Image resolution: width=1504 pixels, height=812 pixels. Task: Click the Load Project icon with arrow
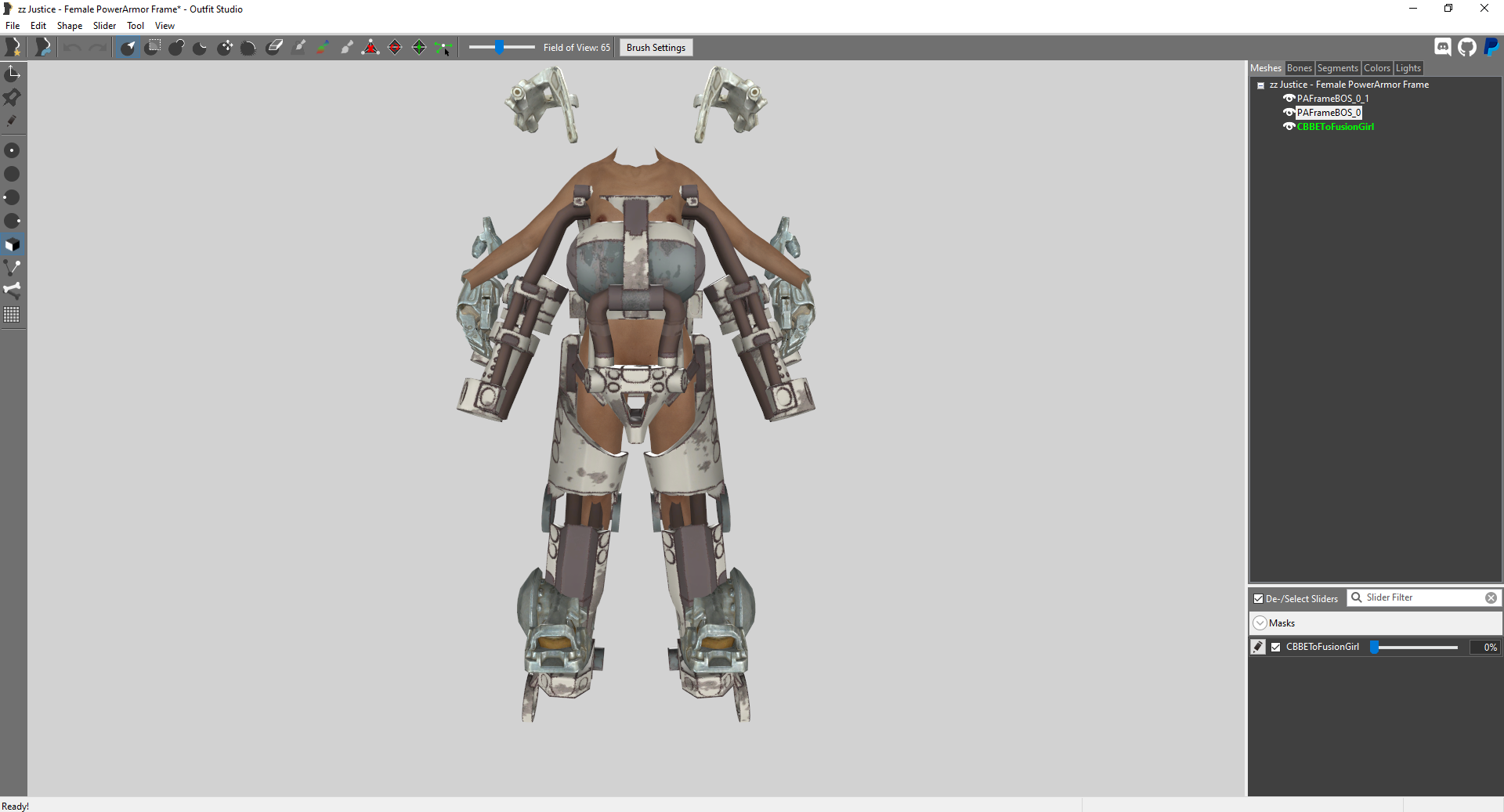(42, 48)
